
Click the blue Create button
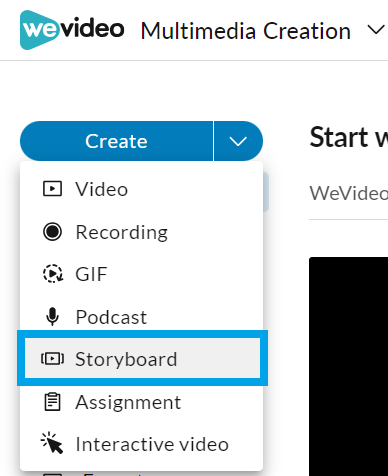pos(116,141)
